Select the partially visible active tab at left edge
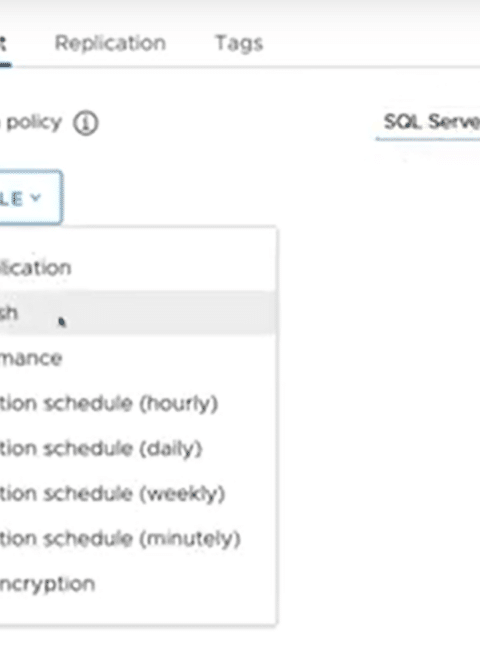 (x=4, y=44)
